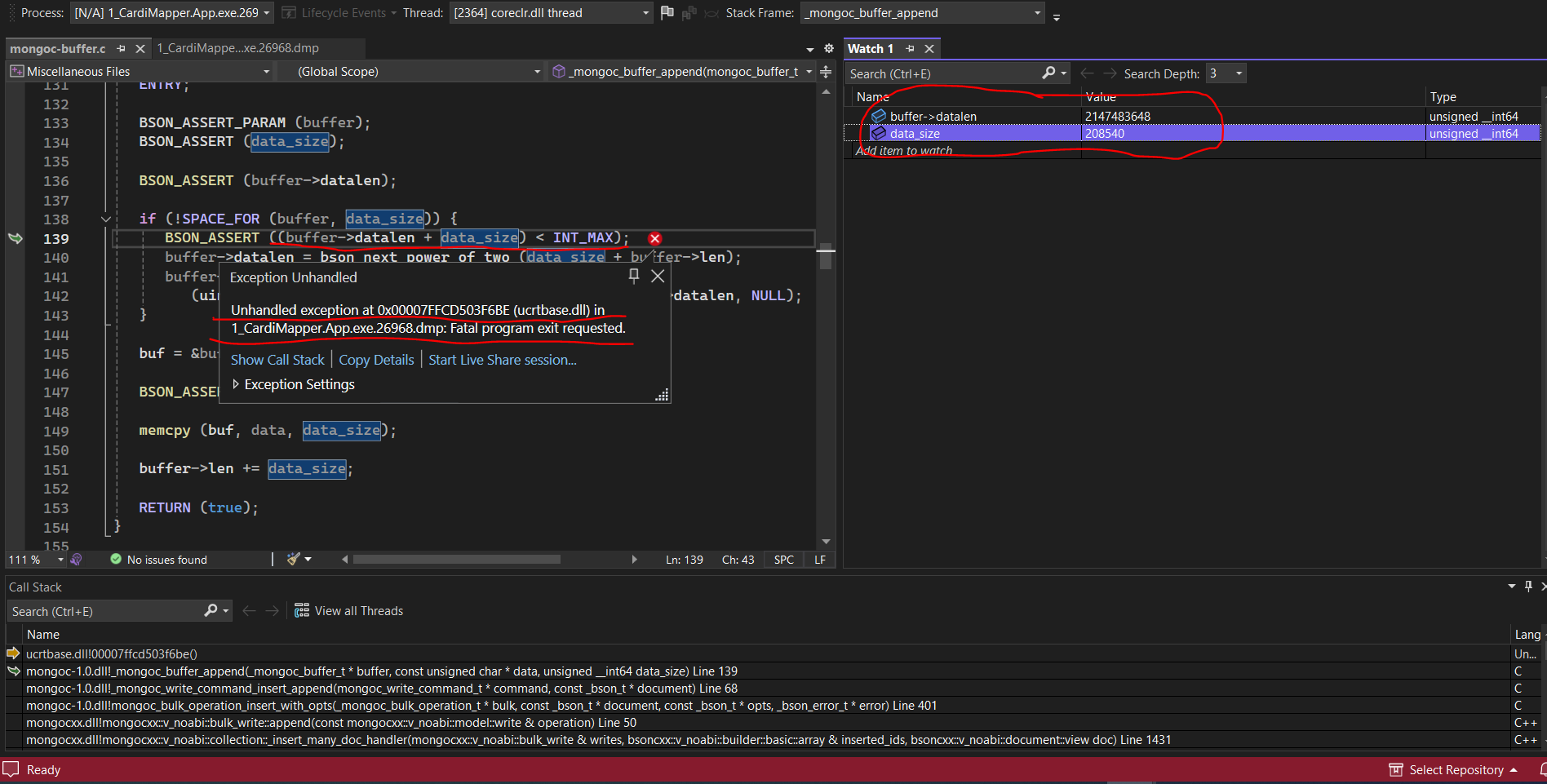Screen dimensions: 1547x784
Task: Open editor settings gear icon
Action: point(828,49)
